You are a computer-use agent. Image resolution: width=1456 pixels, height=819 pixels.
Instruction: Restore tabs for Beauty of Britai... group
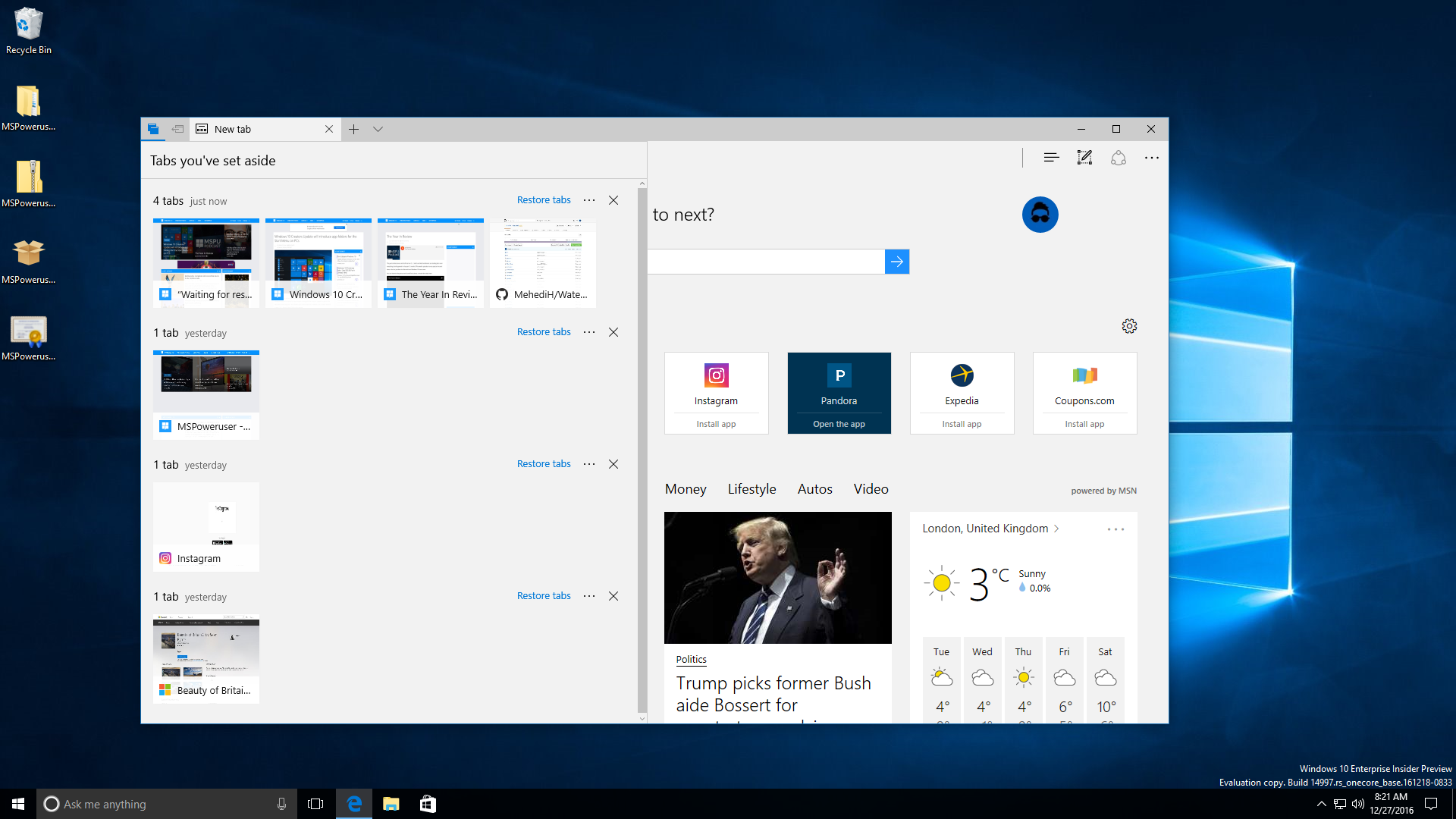pos(544,596)
